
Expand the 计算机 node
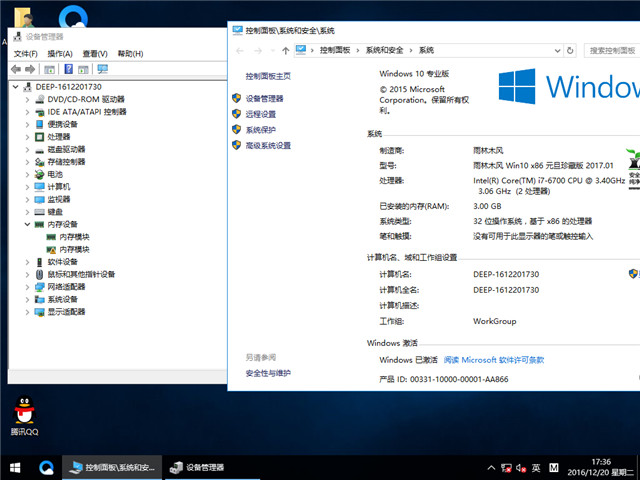coord(27,187)
